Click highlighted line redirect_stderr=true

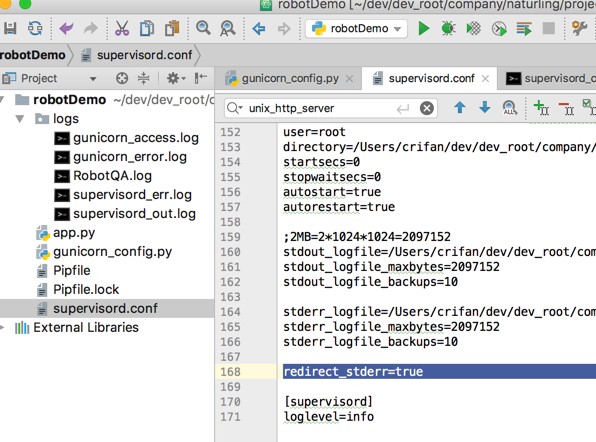[353, 372]
